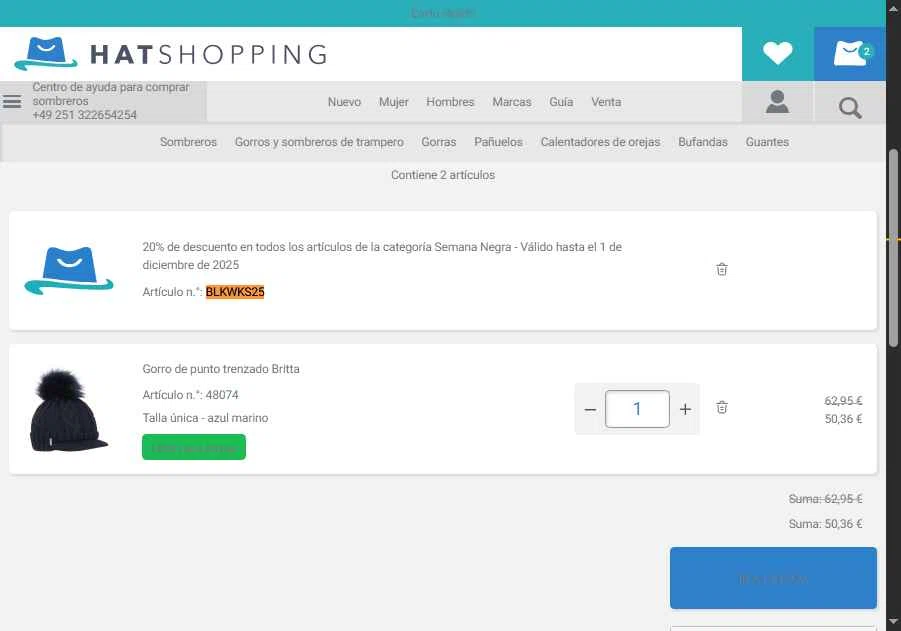Click the page vertical scrollbar thumb

[x=893, y=248]
